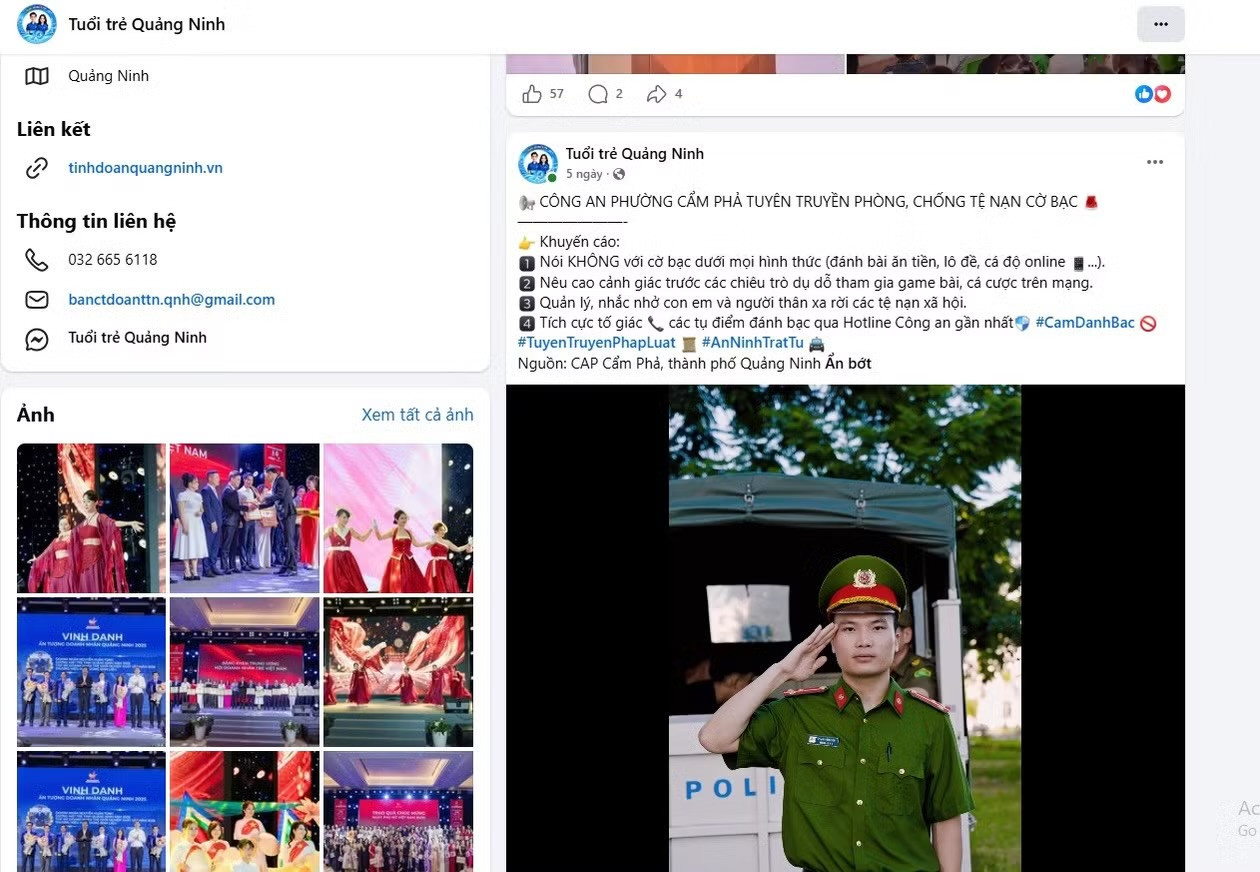Click the banctdoanttn.qnh@gmail.com email link
Viewport: 1260px width, 872px height.
coord(171,300)
